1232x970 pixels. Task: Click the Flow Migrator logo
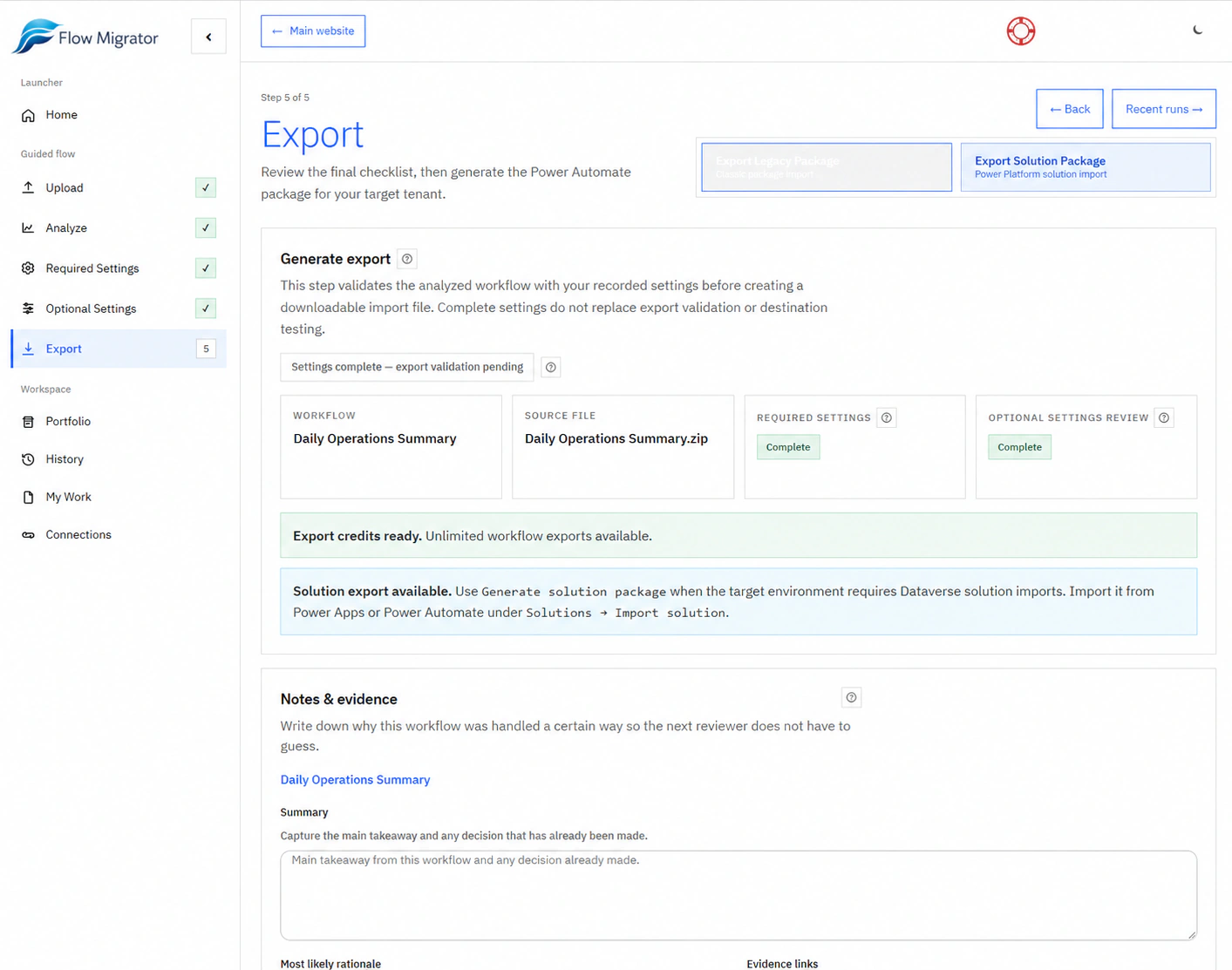click(x=85, y=37)
